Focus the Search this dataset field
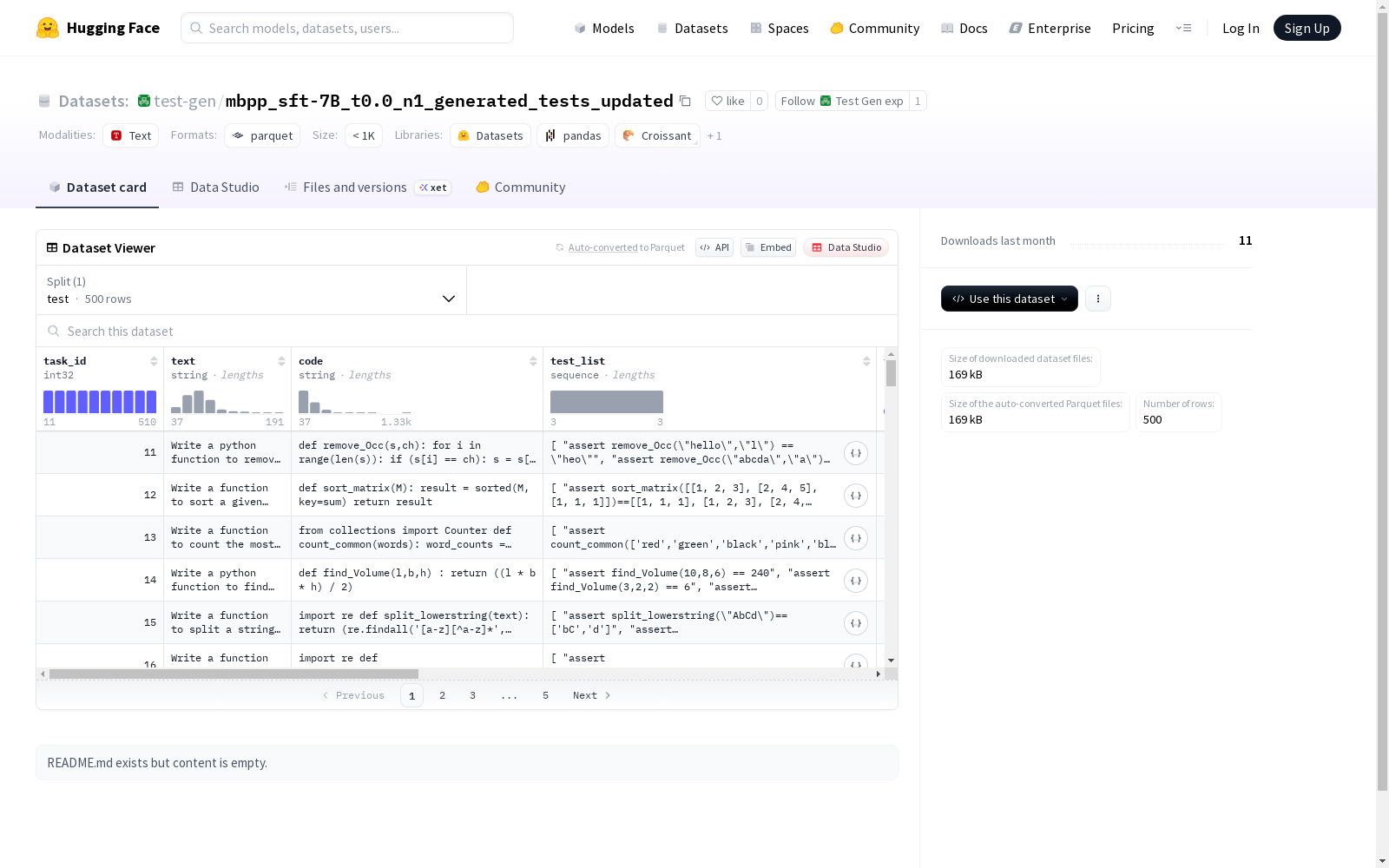 (467, 331)
